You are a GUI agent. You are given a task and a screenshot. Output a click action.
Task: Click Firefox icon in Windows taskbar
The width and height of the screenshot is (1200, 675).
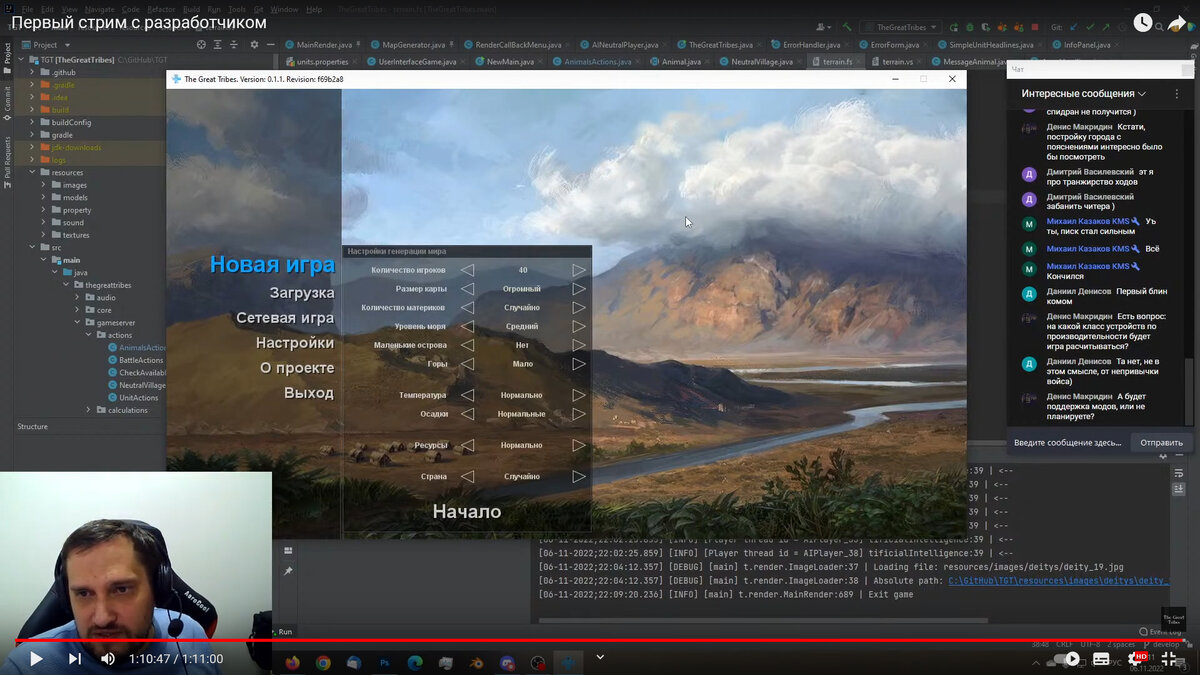point(292,662)
